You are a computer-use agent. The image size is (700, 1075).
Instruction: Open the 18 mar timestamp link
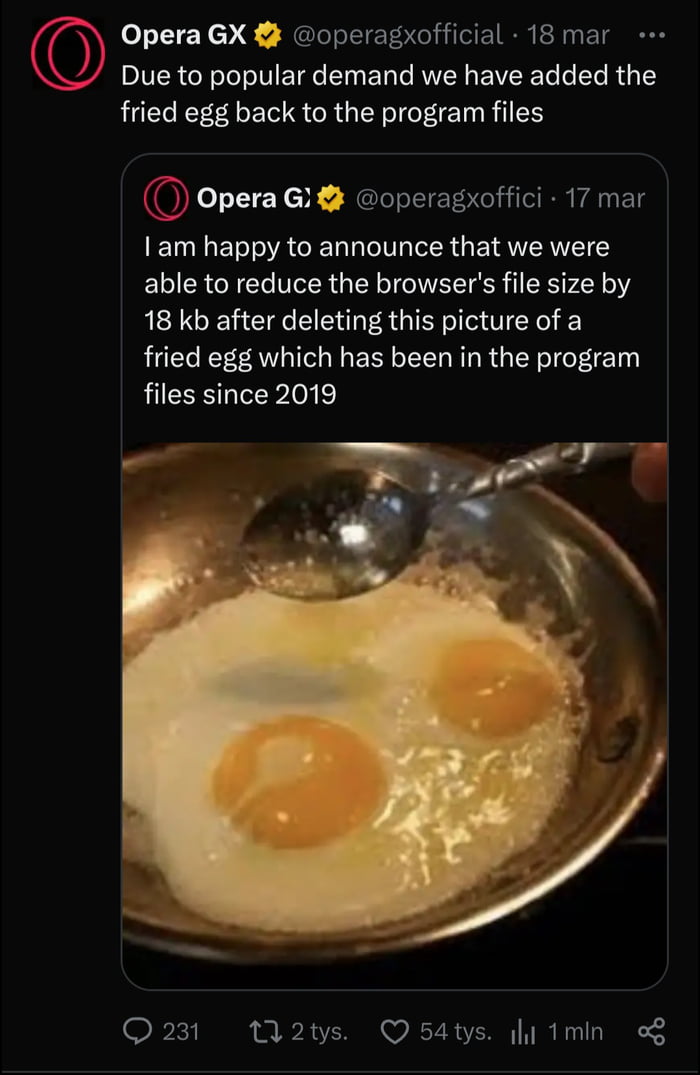[568, 36]
